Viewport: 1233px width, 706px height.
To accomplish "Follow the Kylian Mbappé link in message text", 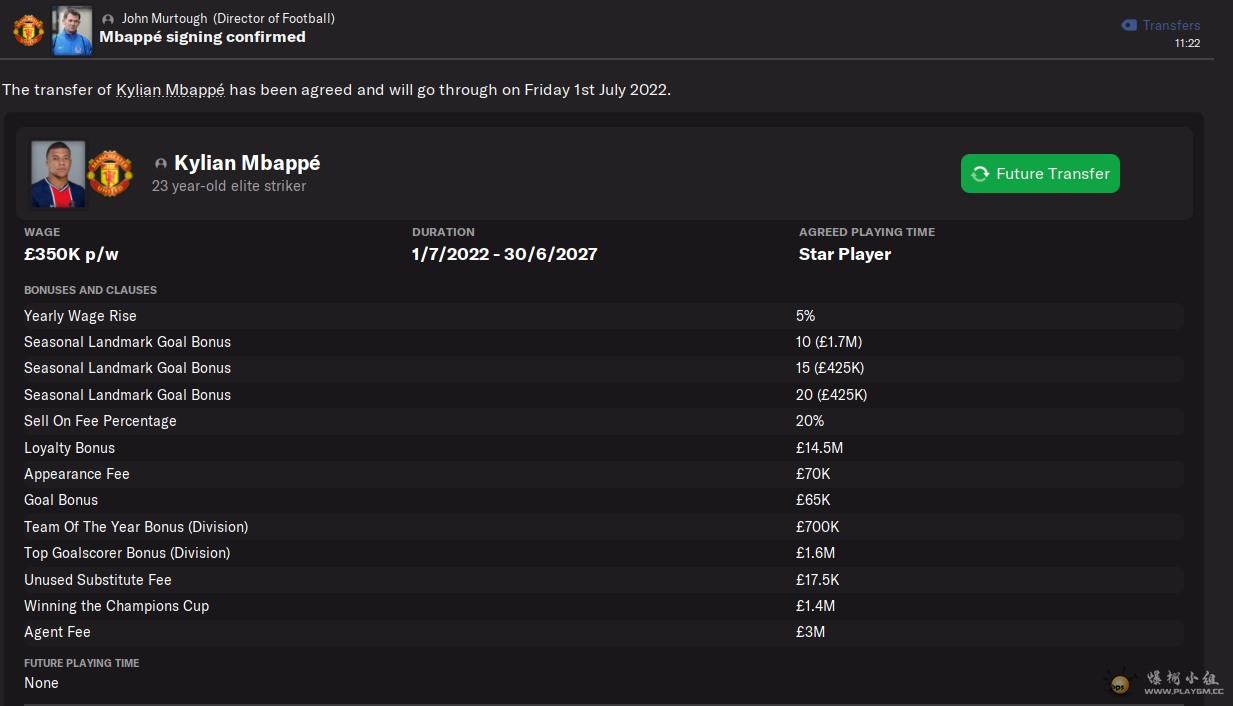I will point(170,89).
